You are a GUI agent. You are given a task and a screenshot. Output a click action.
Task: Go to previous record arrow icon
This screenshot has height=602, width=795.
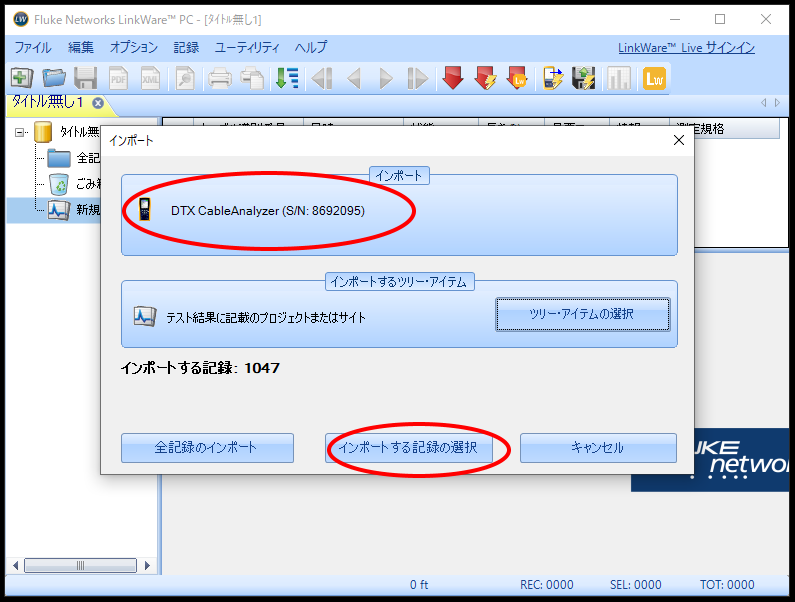click(354, 78)
